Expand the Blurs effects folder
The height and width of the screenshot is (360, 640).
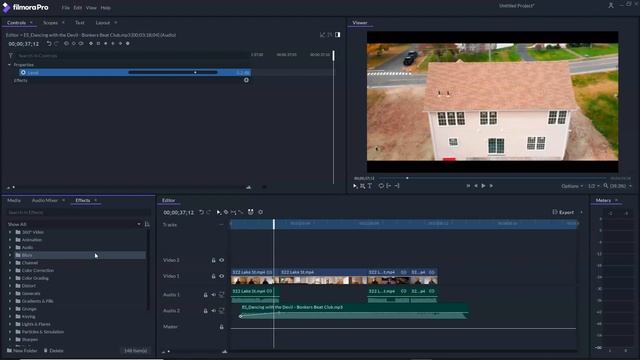(x=10, y=255)
